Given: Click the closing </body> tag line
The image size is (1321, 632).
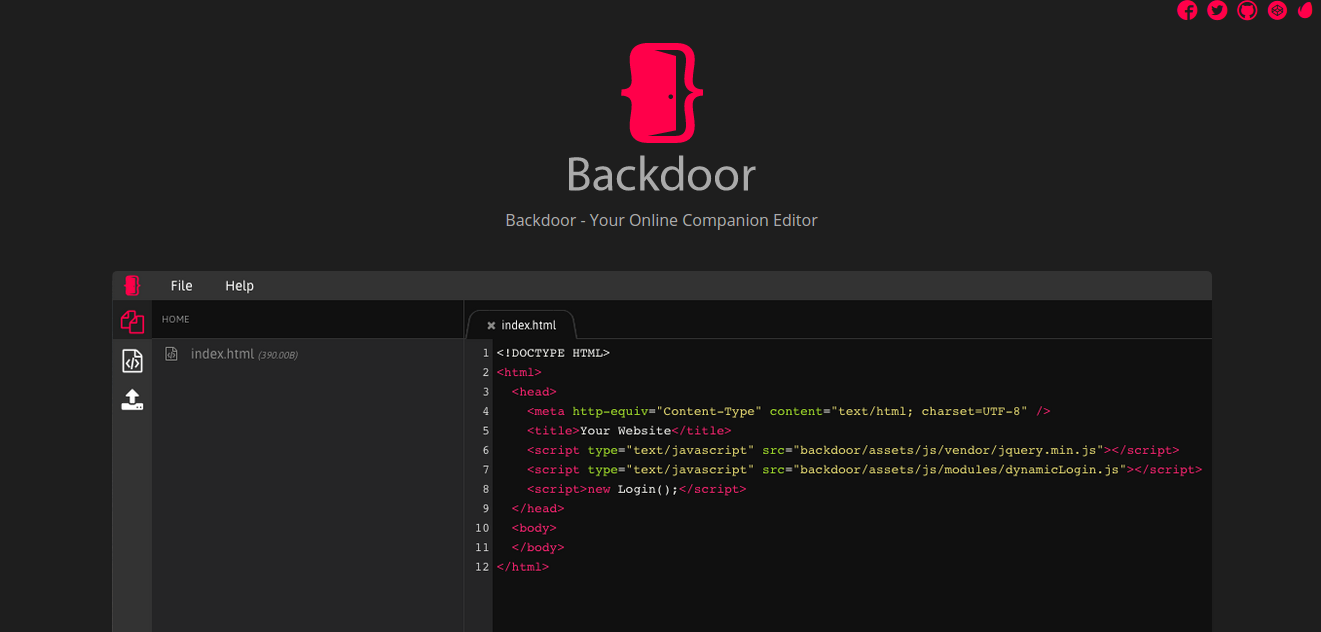Looking at the screenshot, I should [538, 547].
